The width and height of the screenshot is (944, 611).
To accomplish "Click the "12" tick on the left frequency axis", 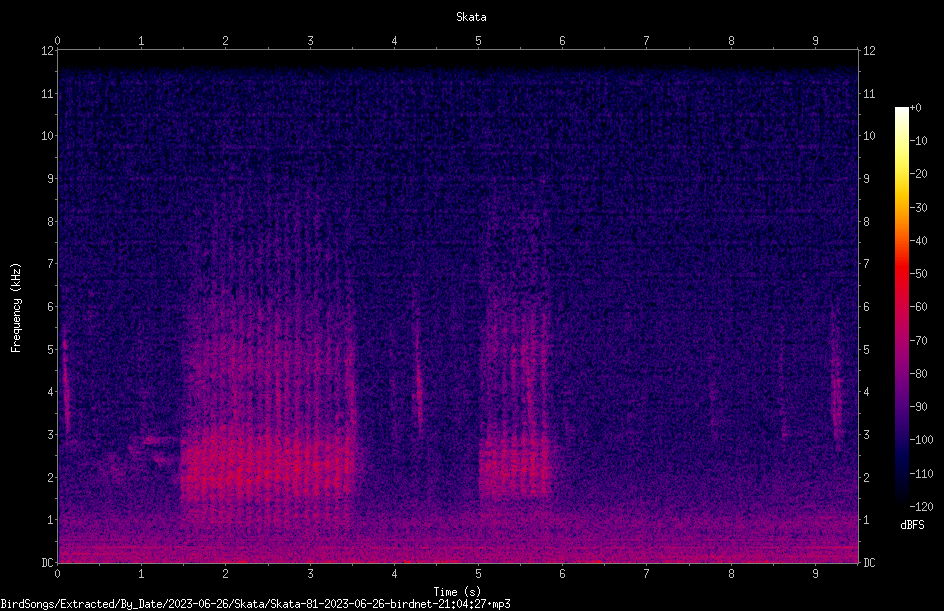I will tap(48, 51).
